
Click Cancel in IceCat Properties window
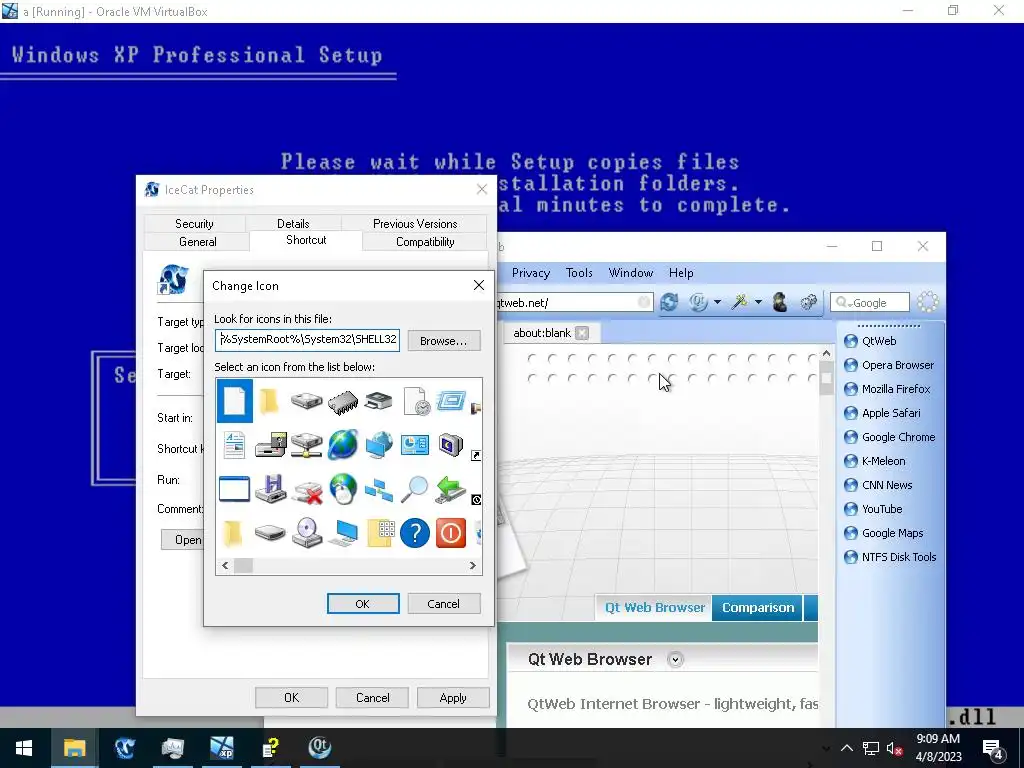(x=372, y=698)
